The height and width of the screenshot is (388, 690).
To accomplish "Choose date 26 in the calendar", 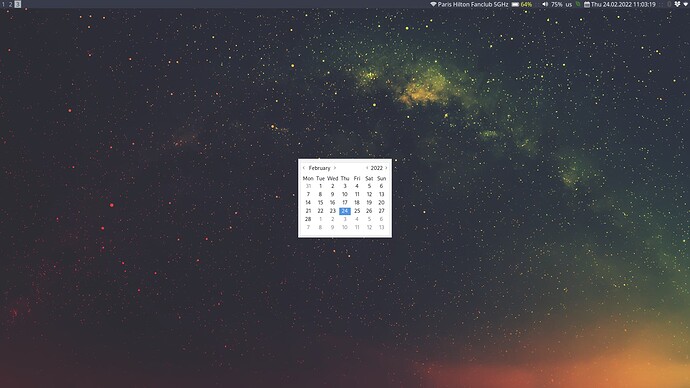I will tap(369, 211).
